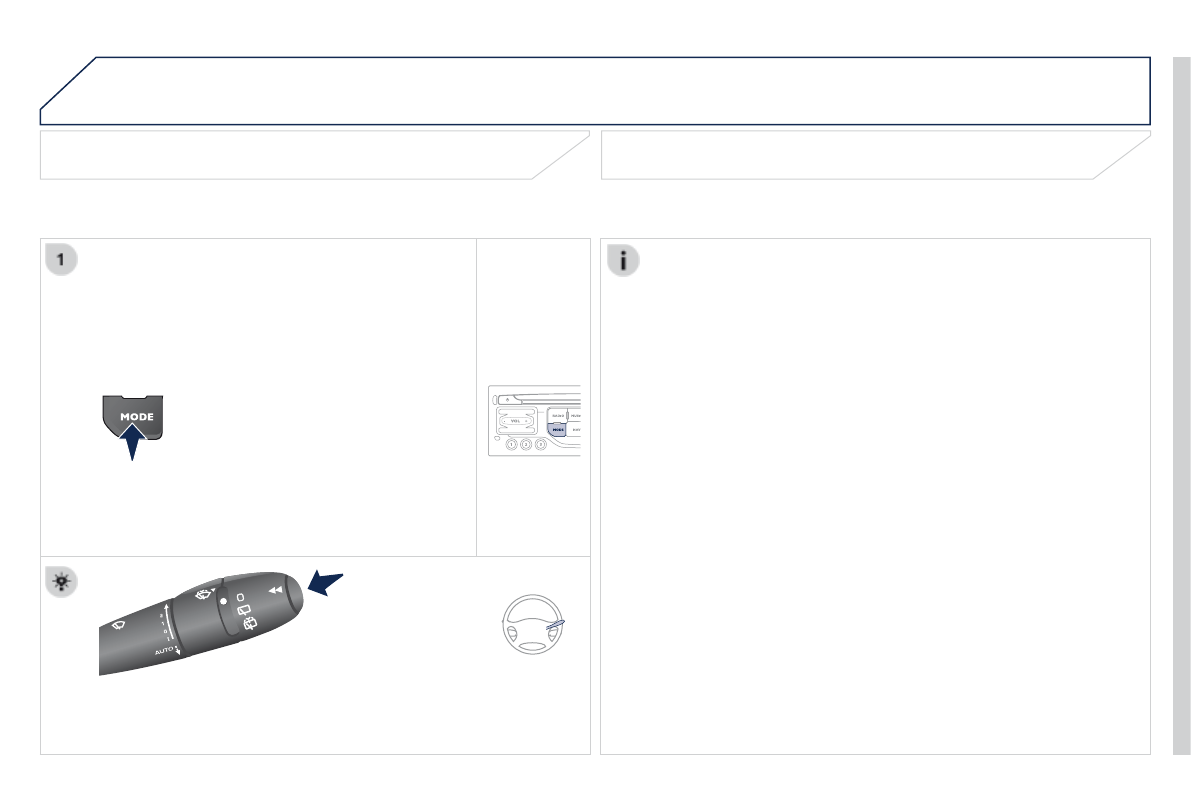1191x794 pixels.
Task: Click preset button 1 in the radio diagram
Action: [511, 444]
